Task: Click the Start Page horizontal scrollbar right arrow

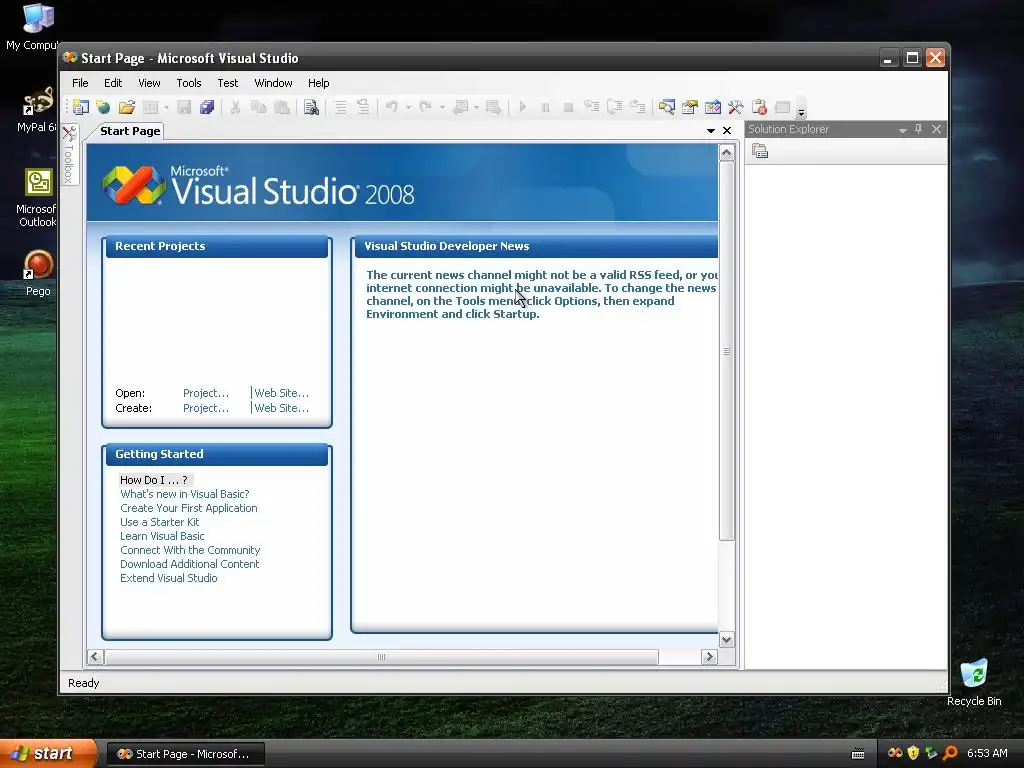Action: (709, 657)
